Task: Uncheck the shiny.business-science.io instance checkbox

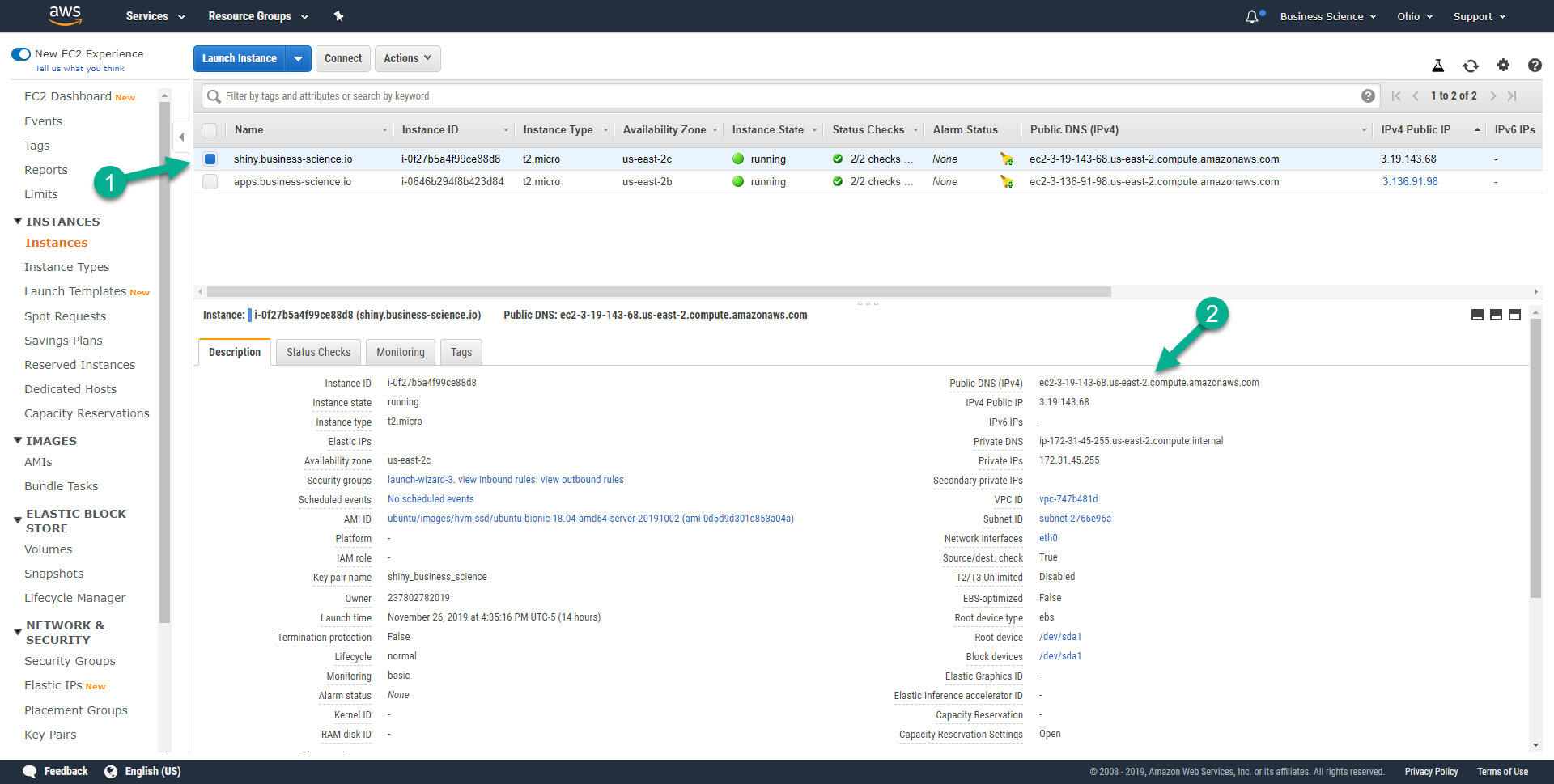Action: tap(210, 159)
